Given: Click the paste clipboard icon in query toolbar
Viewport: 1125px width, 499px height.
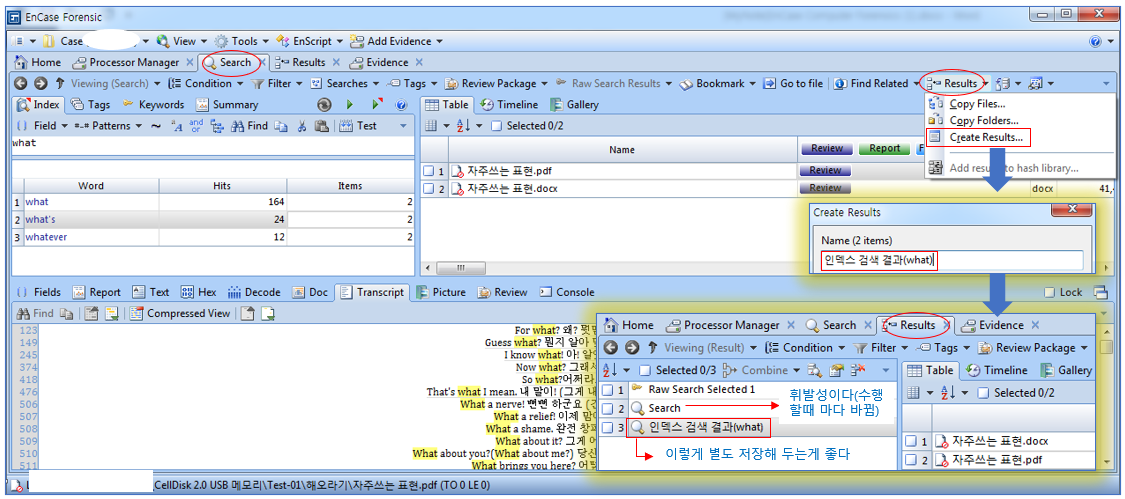Looking at the screenshot, I should pyautogui.click(x=322, y=126).
